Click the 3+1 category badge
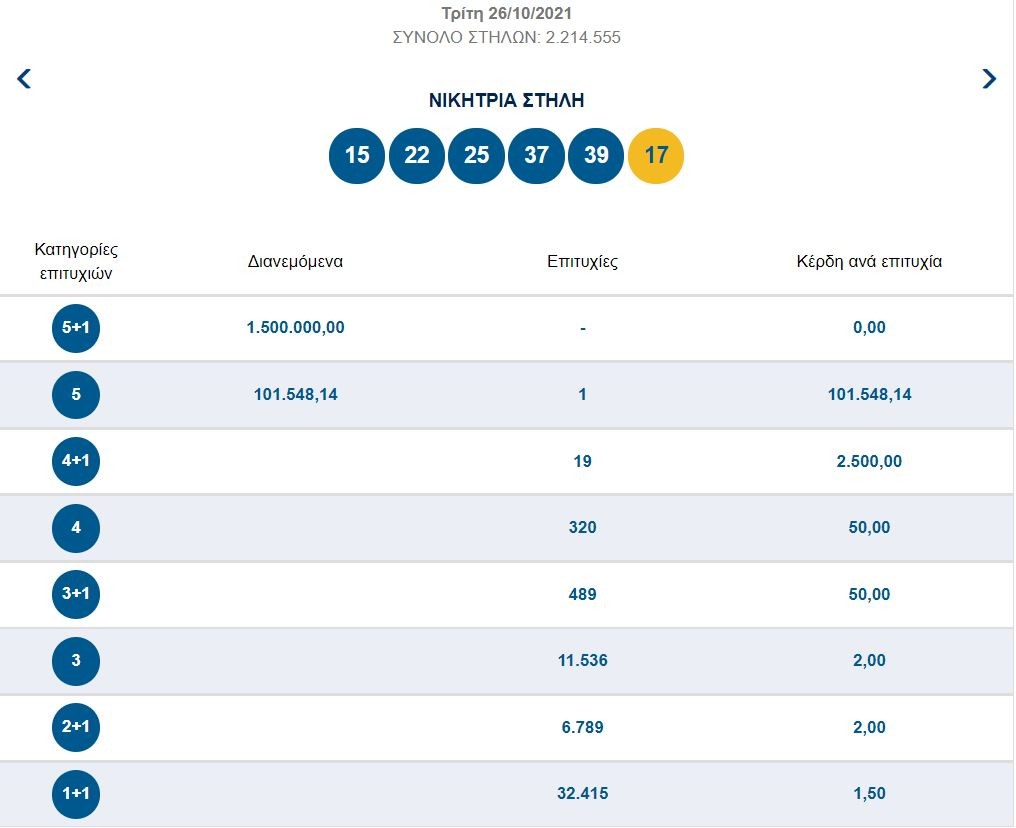Viewport: 1016px width, 828px height. coord(76,594)
